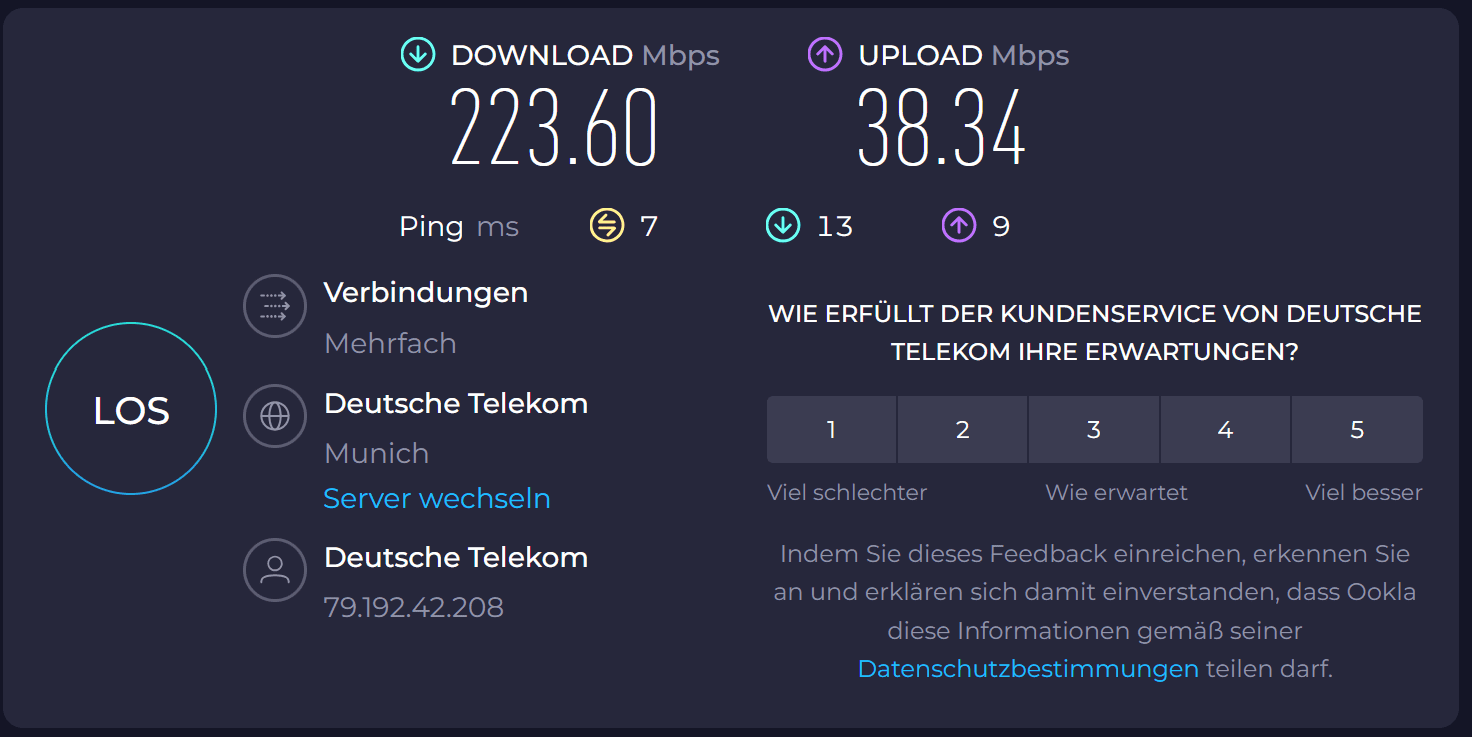Open the Datenschutzbestimmungen privacy link
1472x738 pixels.
tap(1028, 669)
